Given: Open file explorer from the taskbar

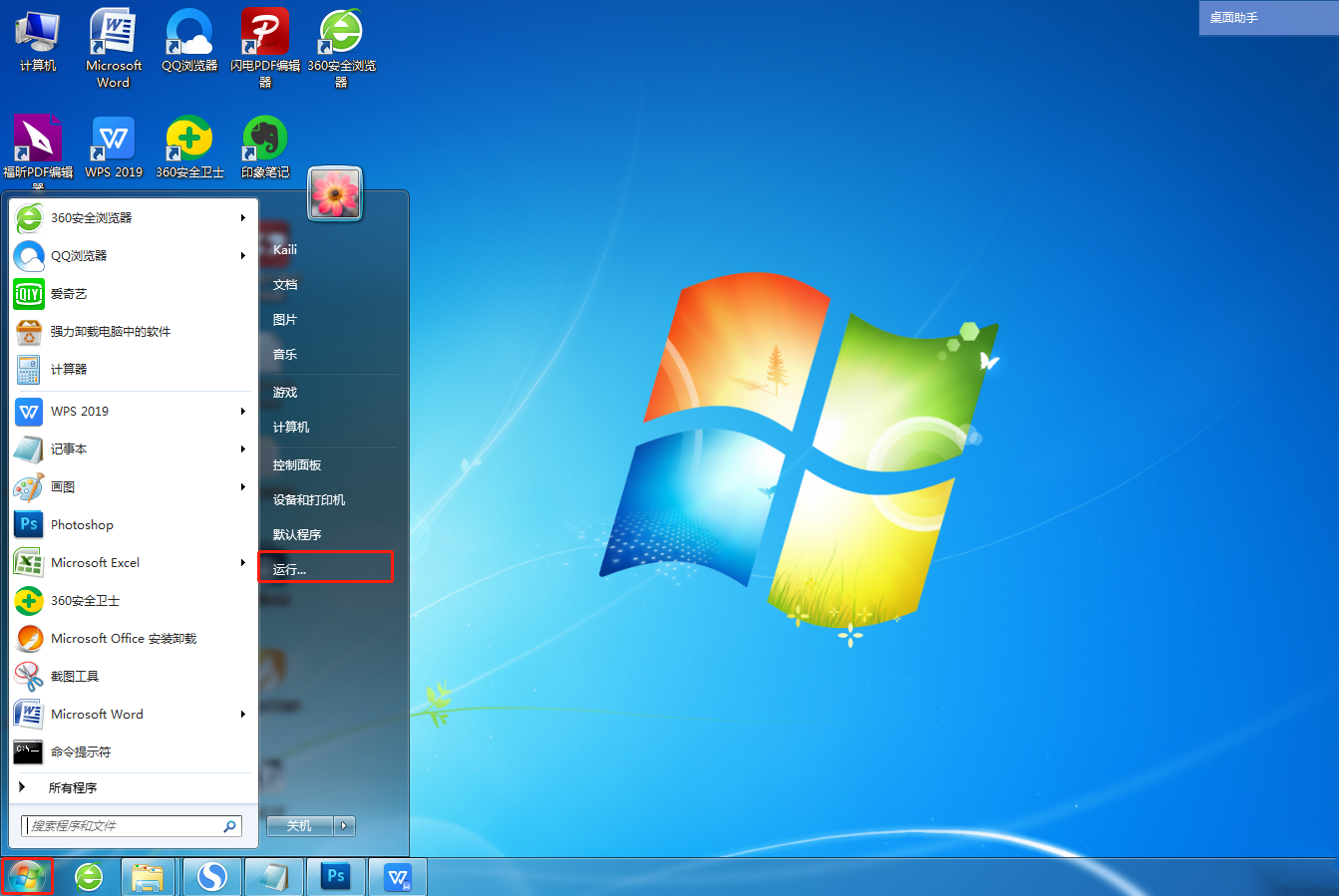Looking at the screenshot, I should pyautogui.click(x=148, y=876).
